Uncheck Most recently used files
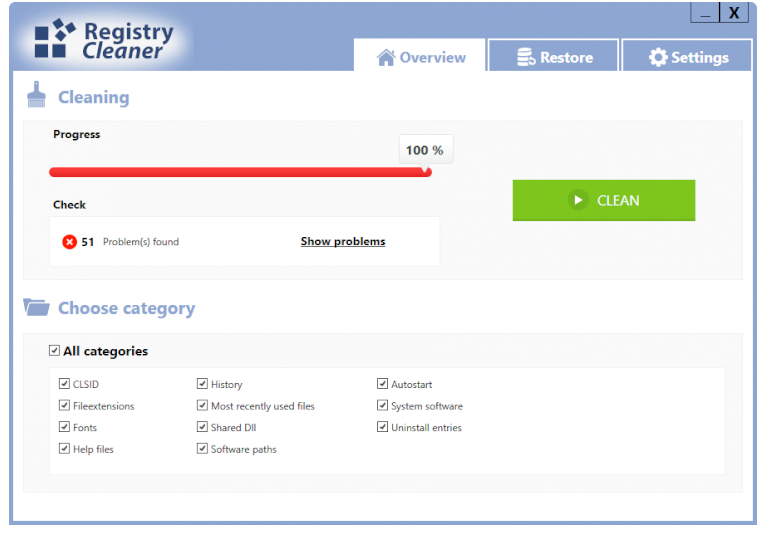The height and width of the screenshot is (533, 779). (x=202, y=406)
